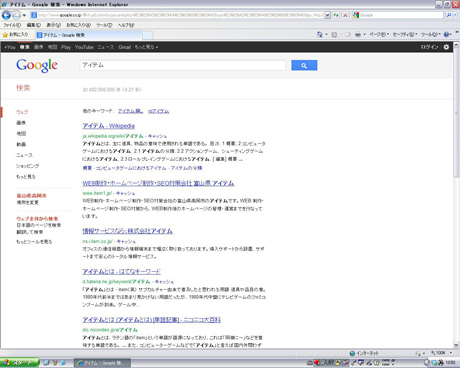Click YouTube in the Google bar
The image size is (460, 368).
[x=84, y=47]
